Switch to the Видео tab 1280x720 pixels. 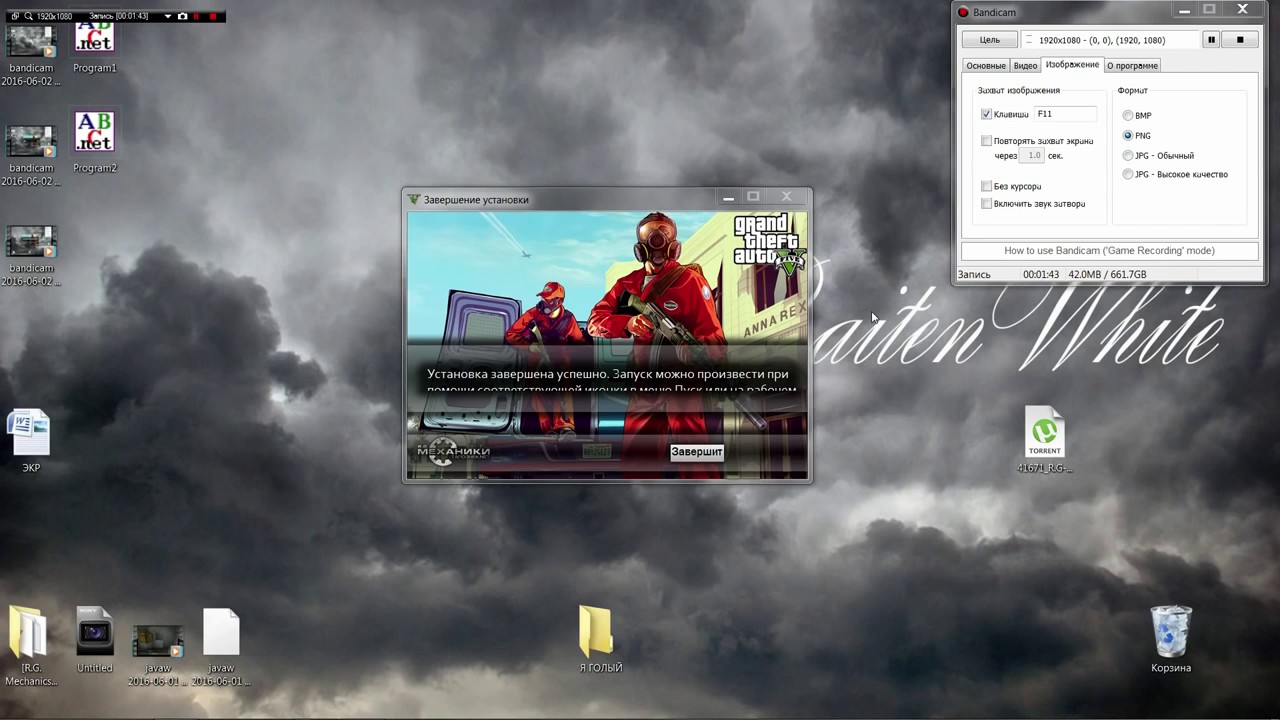click(x=1025, y=65)
